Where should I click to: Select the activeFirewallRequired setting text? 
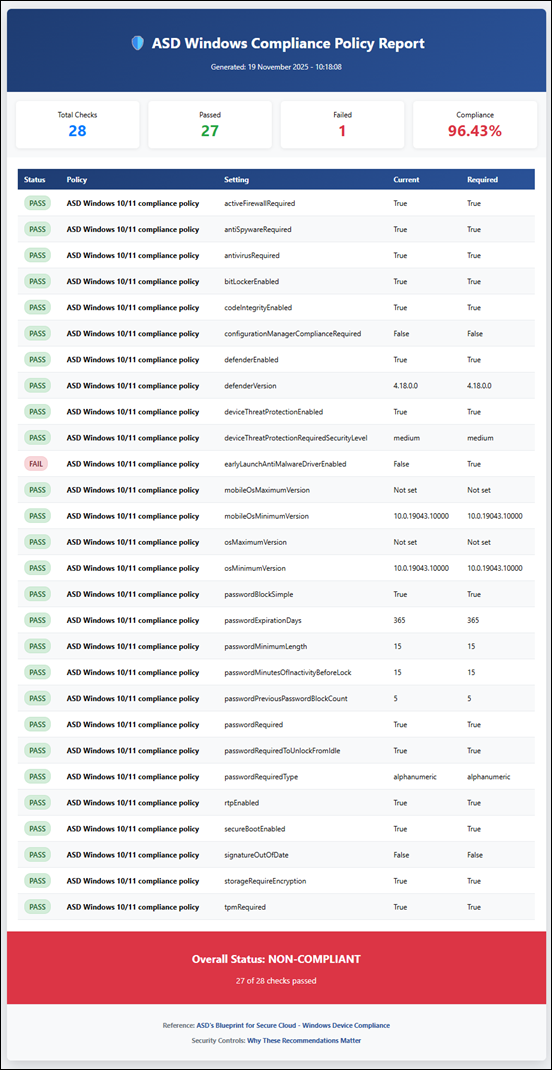point(259,203)
